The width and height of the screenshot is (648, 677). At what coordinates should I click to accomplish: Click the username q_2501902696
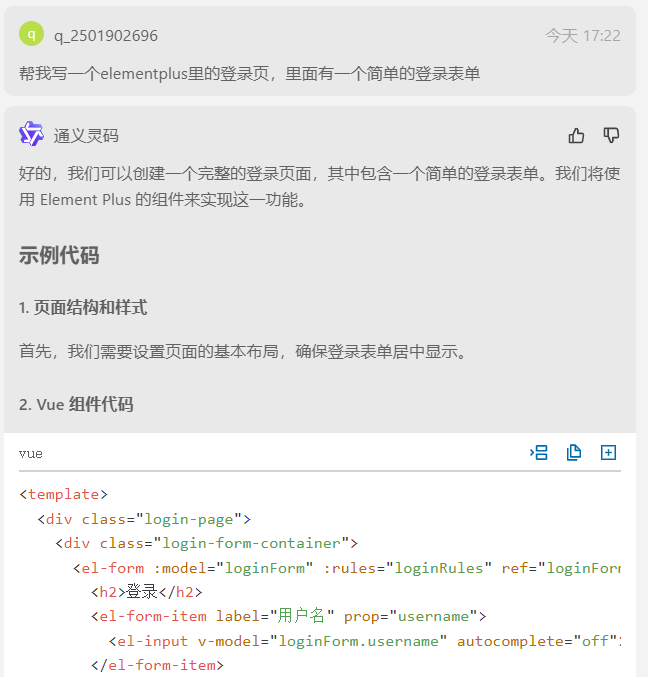point(106,35)
